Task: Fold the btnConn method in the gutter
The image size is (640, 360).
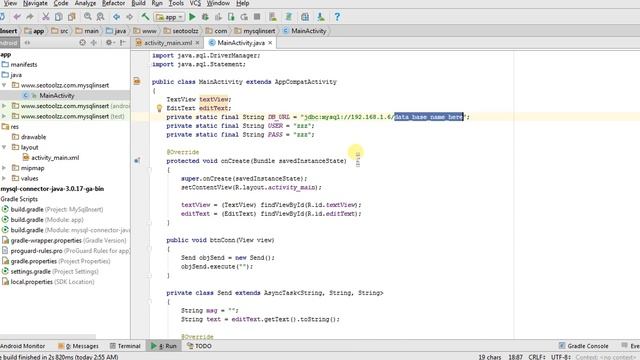Action: pyautogui.click(x=149, y=249)
